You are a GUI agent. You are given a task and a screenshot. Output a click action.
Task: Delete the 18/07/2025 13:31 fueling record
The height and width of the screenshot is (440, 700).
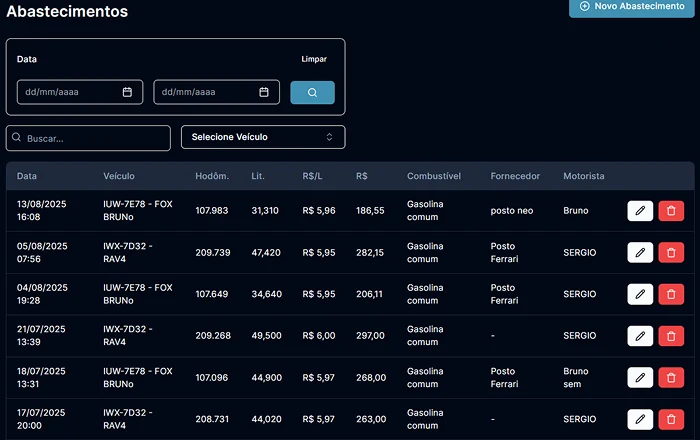coord(671,377)
